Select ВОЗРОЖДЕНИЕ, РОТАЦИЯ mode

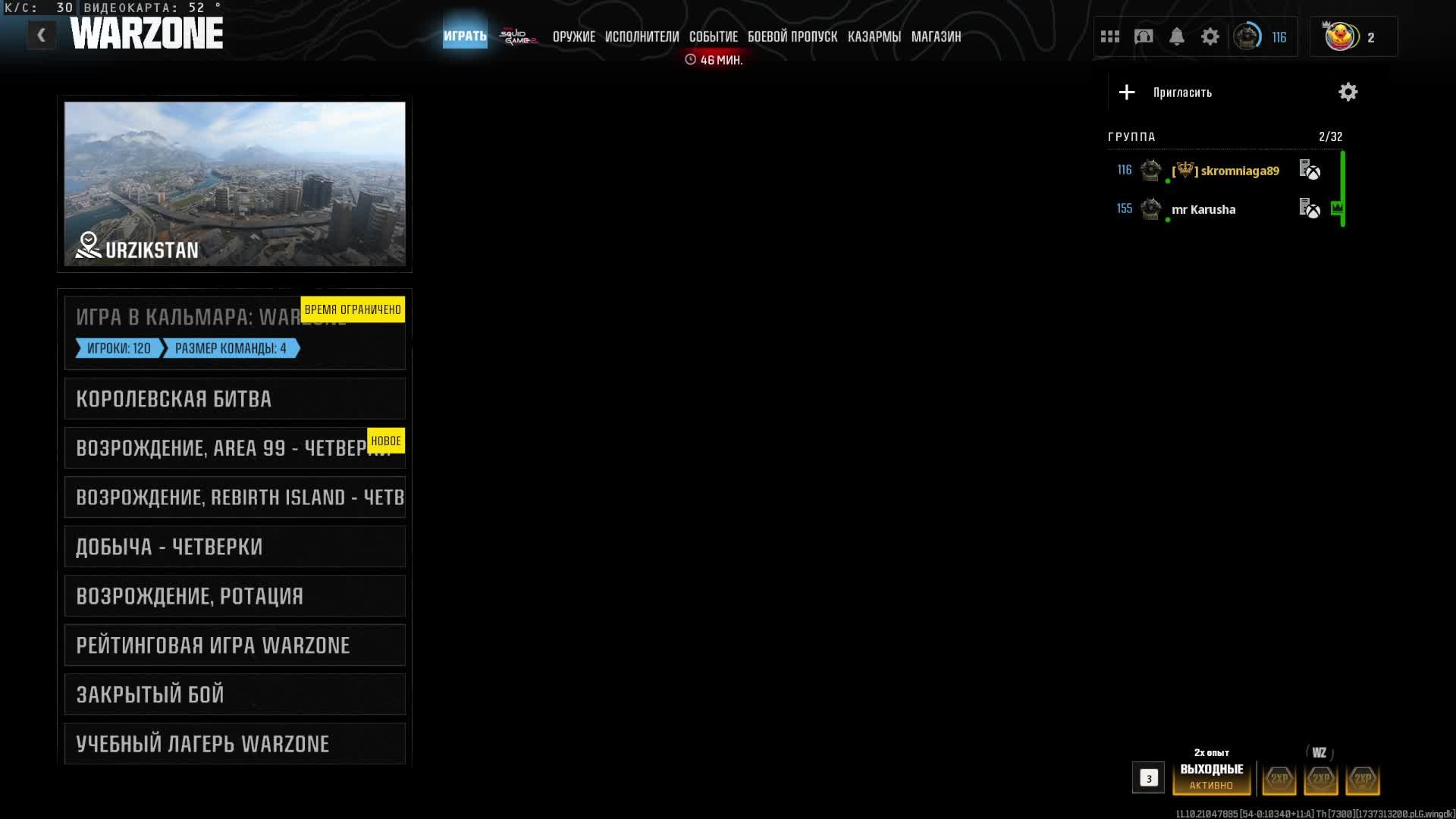point(235,596)
